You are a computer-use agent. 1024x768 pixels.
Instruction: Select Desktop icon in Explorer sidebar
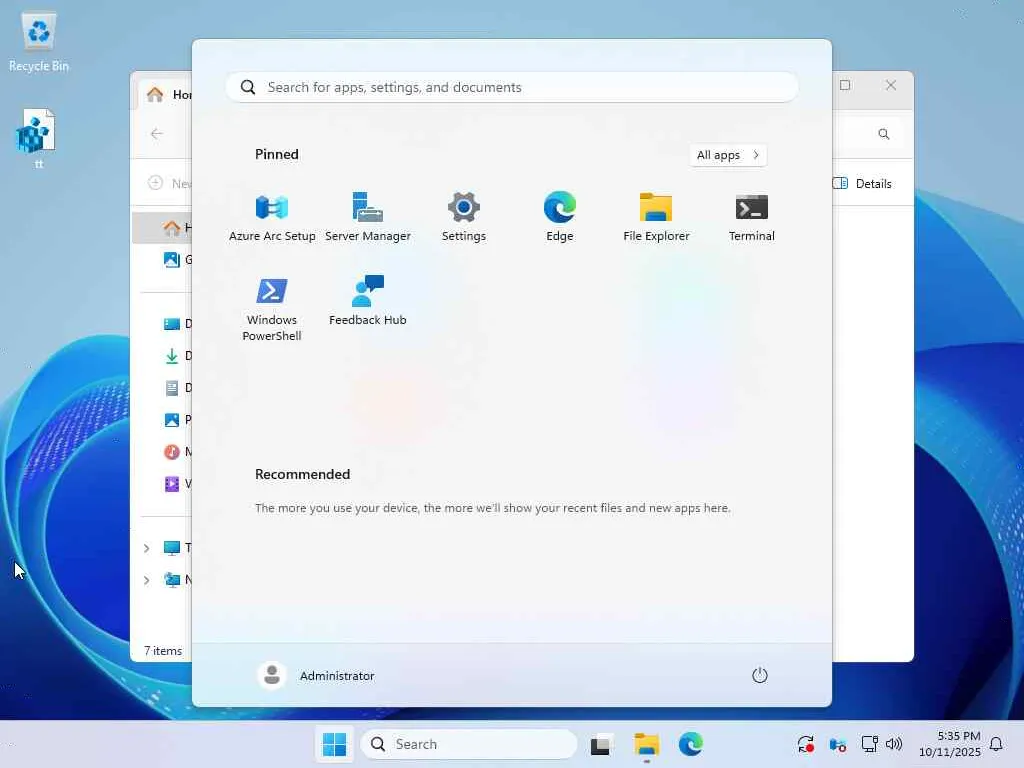click(x=172, y=324)
